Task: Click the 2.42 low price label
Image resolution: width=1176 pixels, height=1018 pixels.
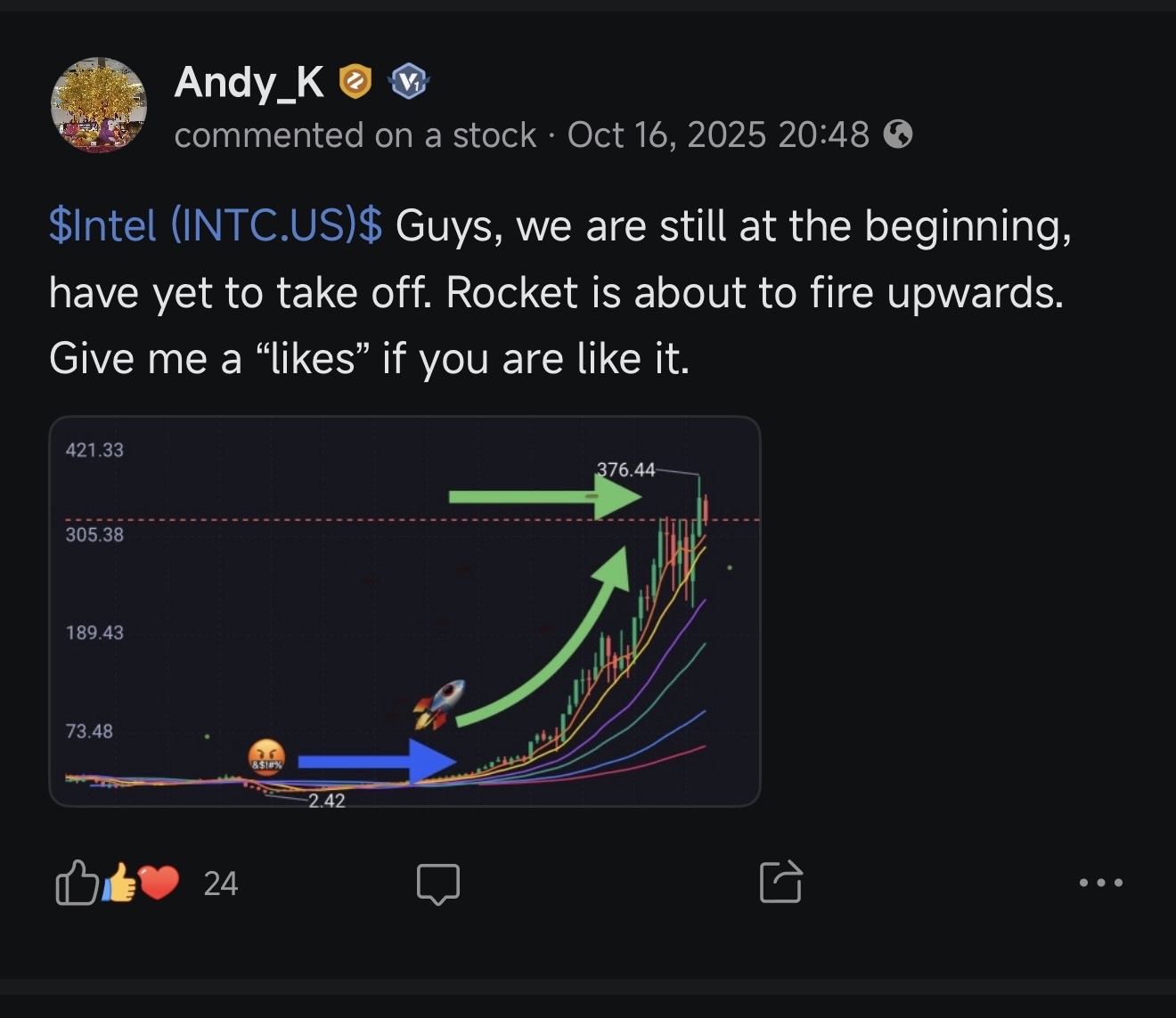Action: tap(327, 801)
